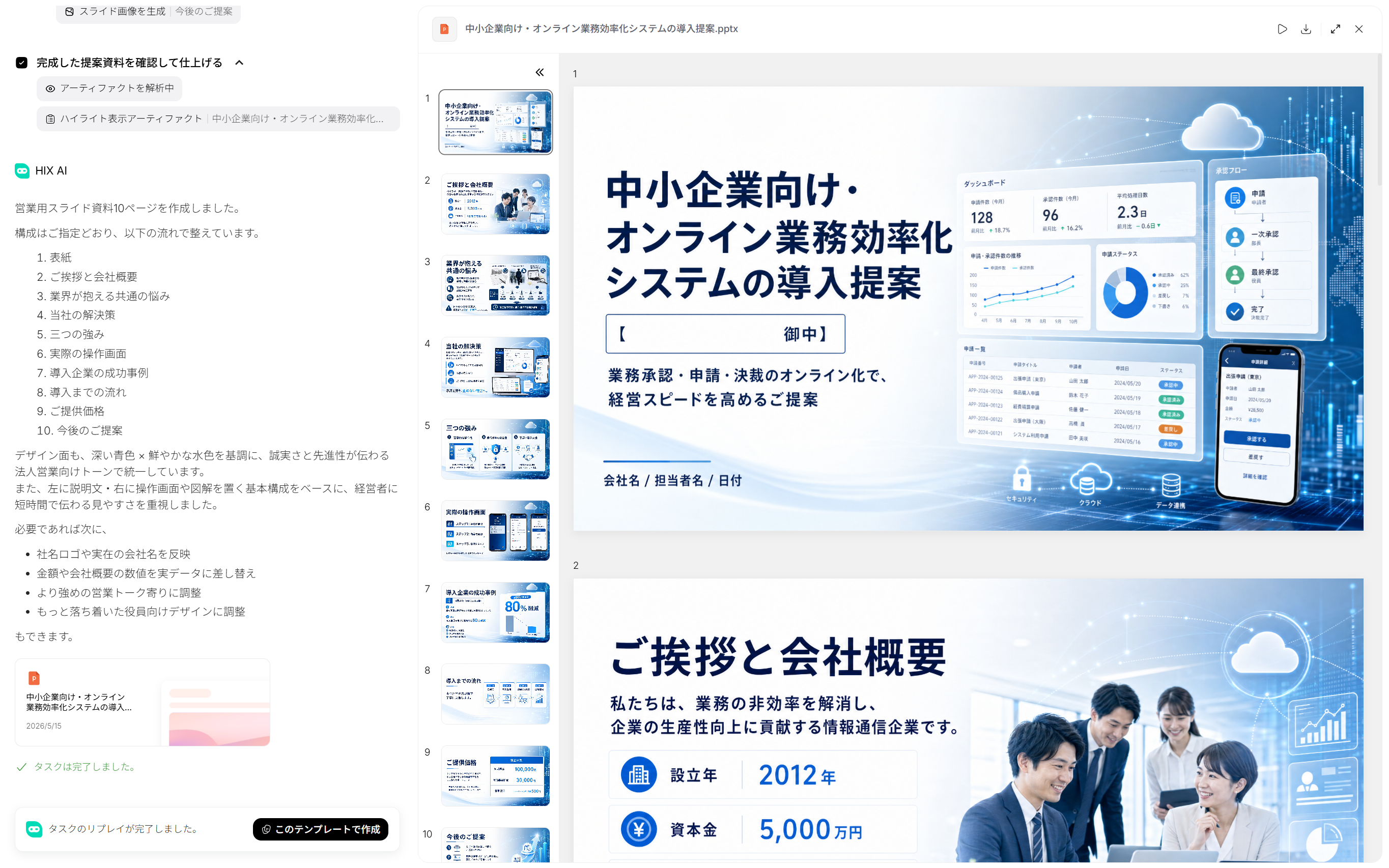Select slide 3 thumbnail 業界が抱える共通の悩み
Screen dimensions: 1389x868
point(495,285)
